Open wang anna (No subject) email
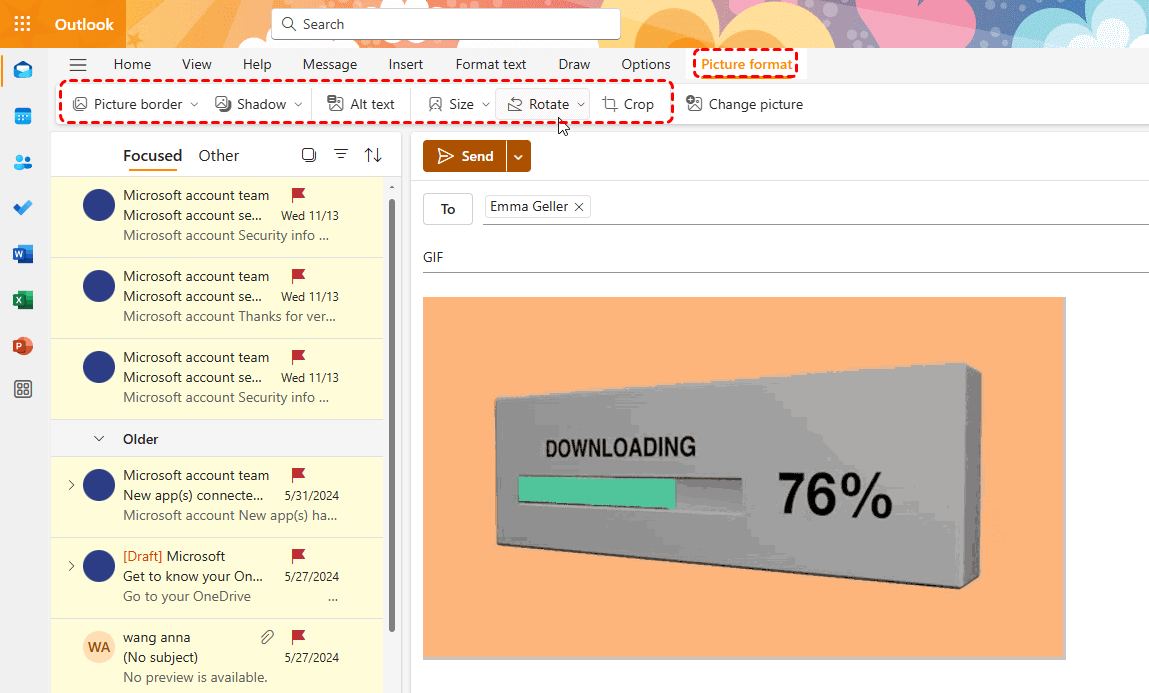This screenshot has width=1149, height=693. click(x=217, y=656)
